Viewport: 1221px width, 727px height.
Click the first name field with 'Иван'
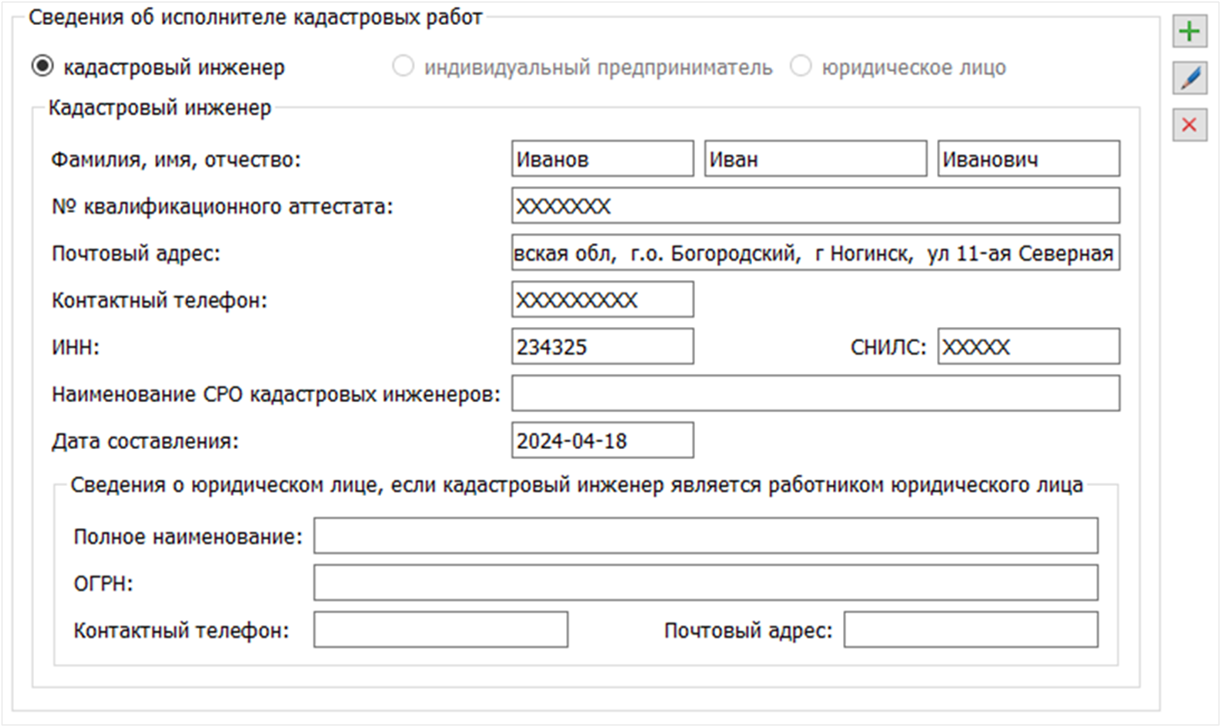[x=815, y=159]
